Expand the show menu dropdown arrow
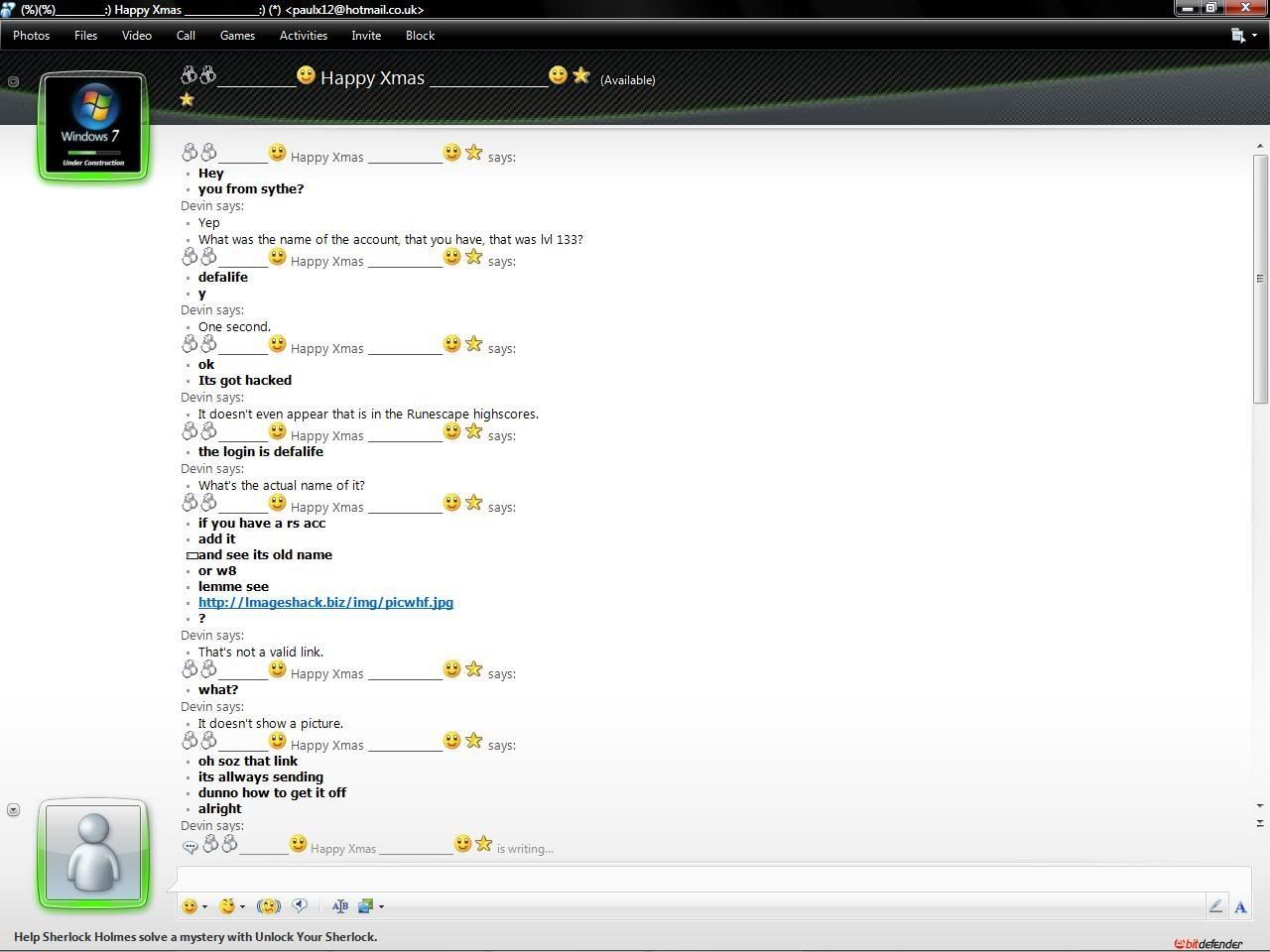This screenshot has width=1270, height=952. 1254,36
